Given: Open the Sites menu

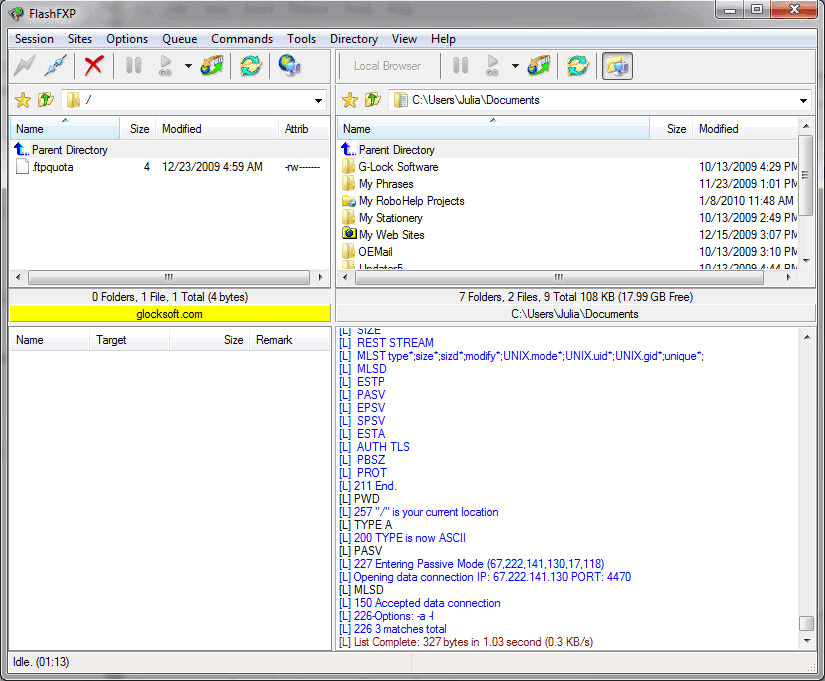Looking at the screenshot, I should pos(80,39).
